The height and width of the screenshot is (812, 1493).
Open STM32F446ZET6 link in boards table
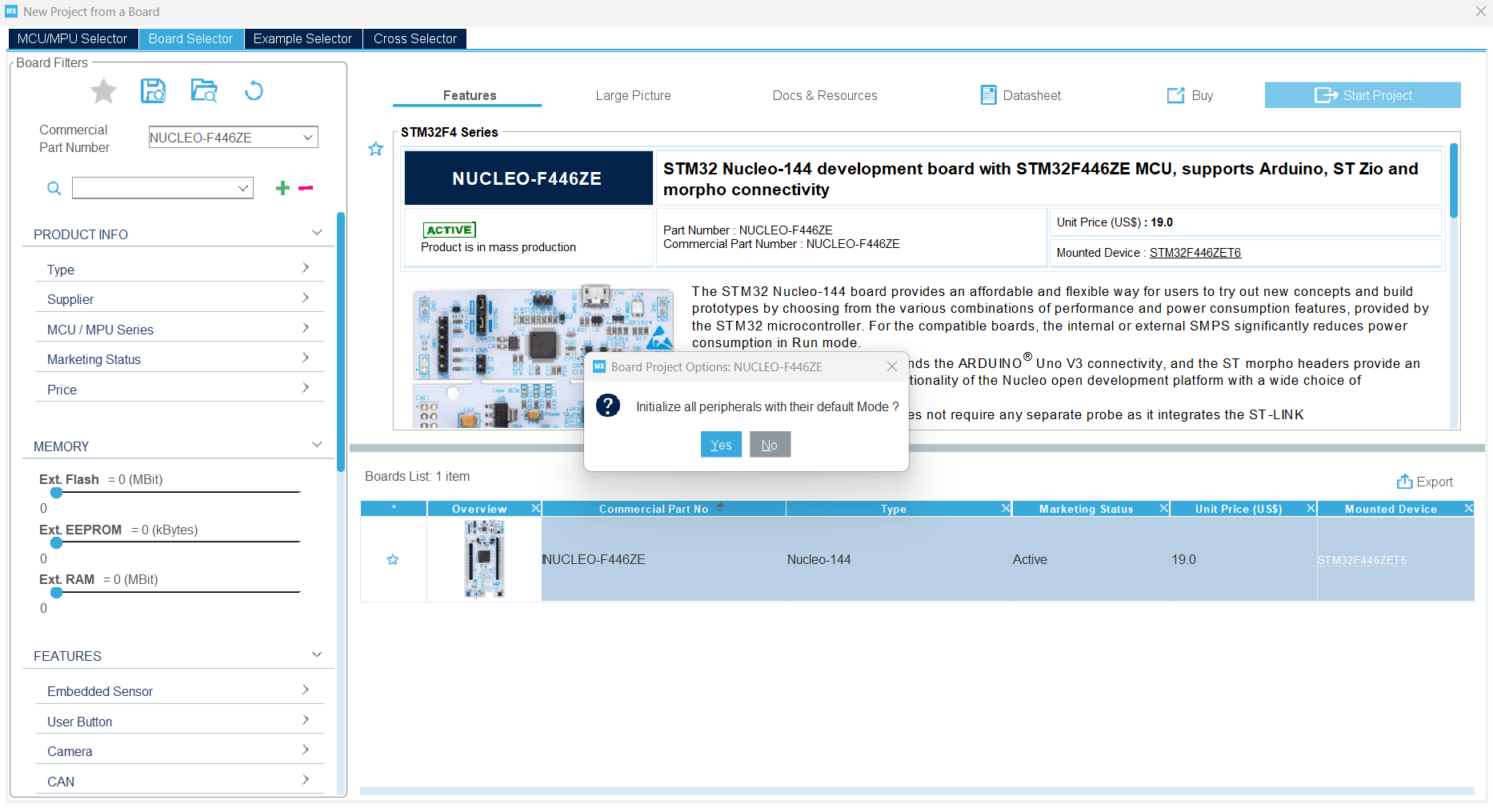pyautogui.click(x=1362, y=560)
